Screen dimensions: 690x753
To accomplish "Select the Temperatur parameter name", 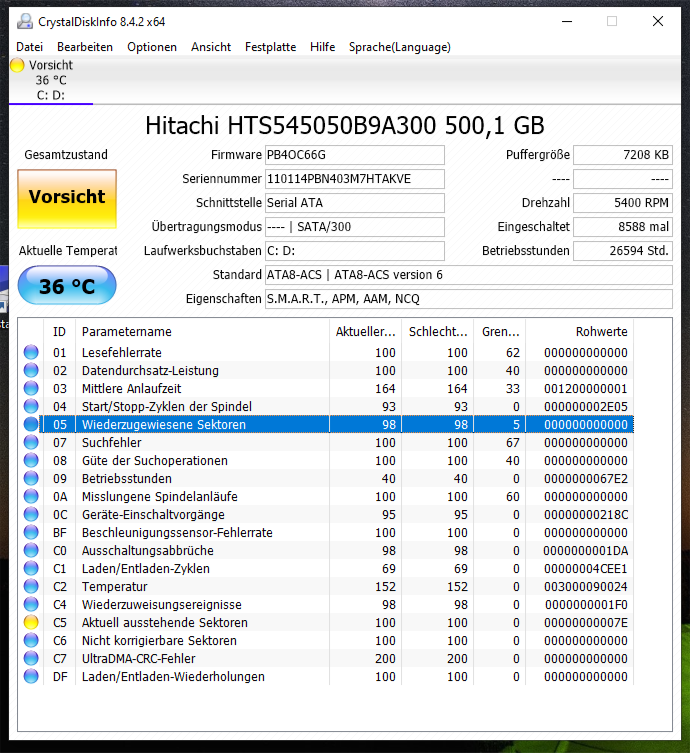I will click(x=114, y=586).
